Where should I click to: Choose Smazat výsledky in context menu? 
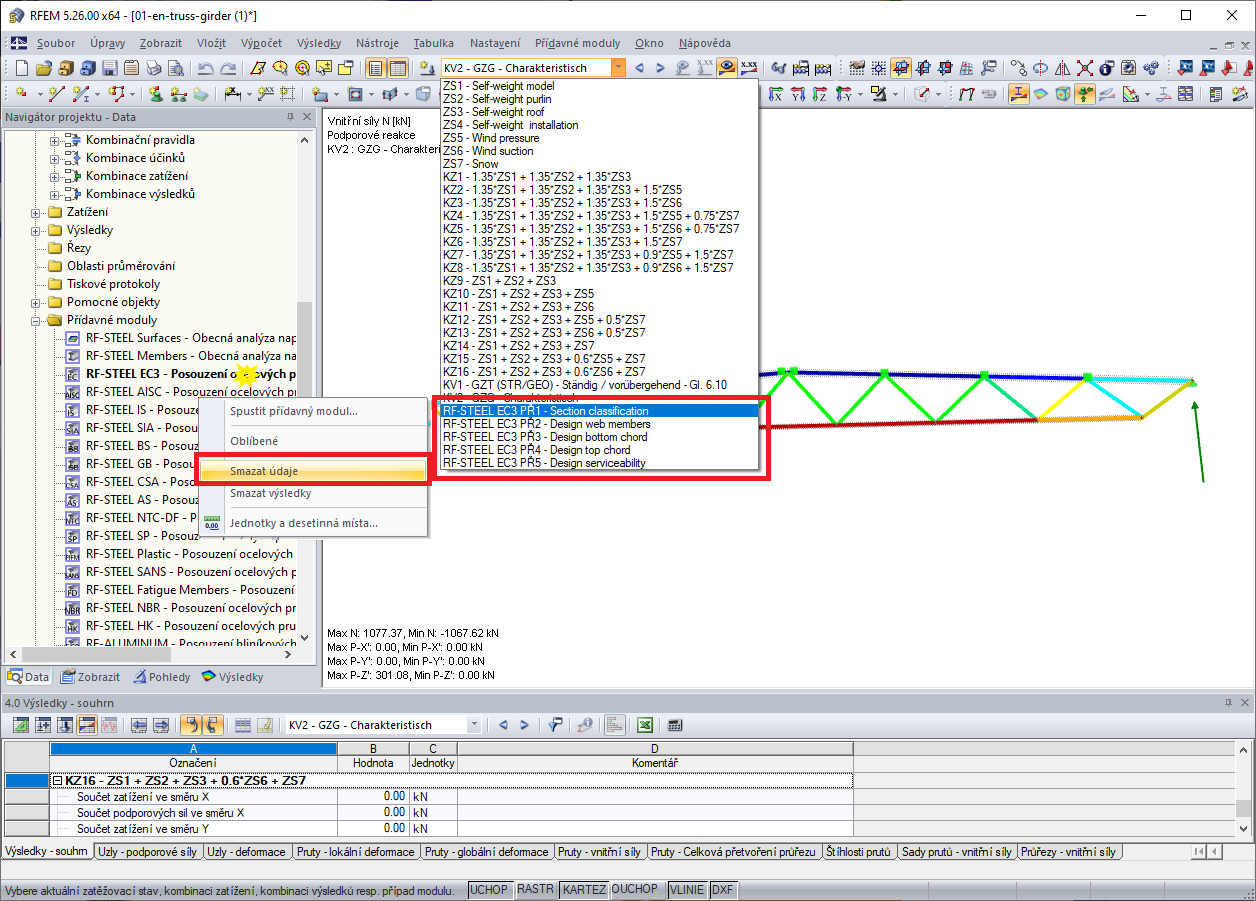pos(312,493)
